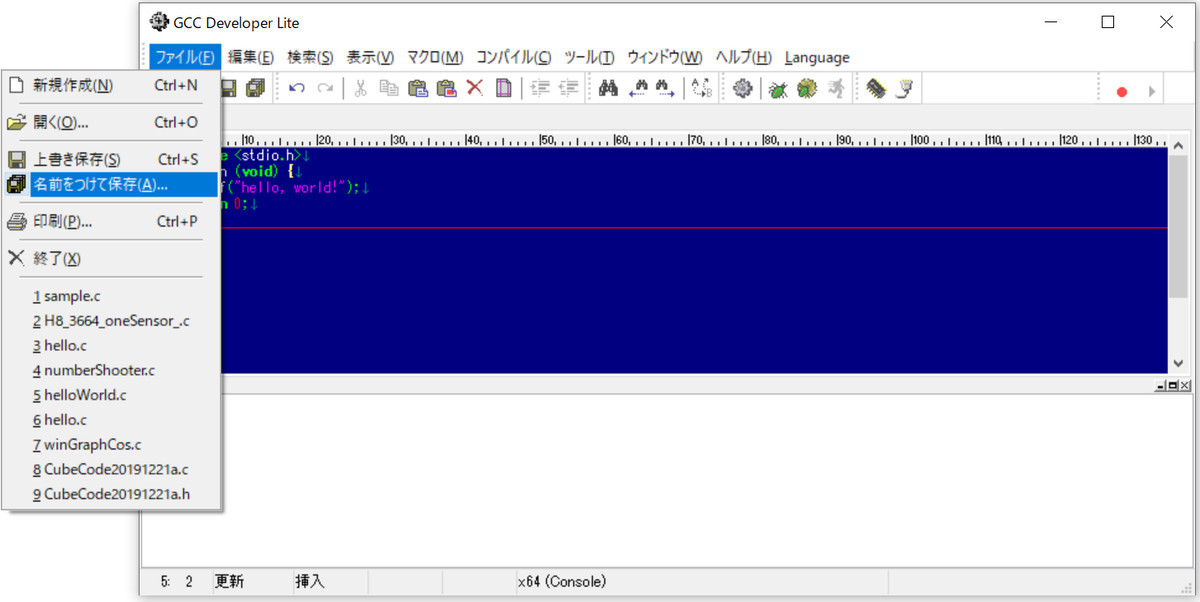This screenshot has height=602, width=1200.
Task: Open recent file 2 H8_3664_oneSensor_.c
Action: 112,321
